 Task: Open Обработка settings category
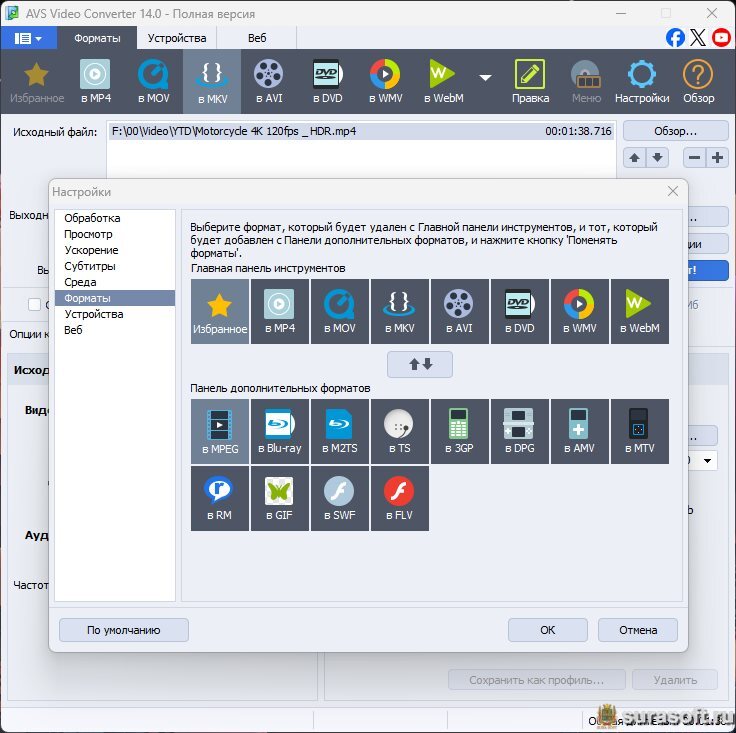[x=115, y=218]
